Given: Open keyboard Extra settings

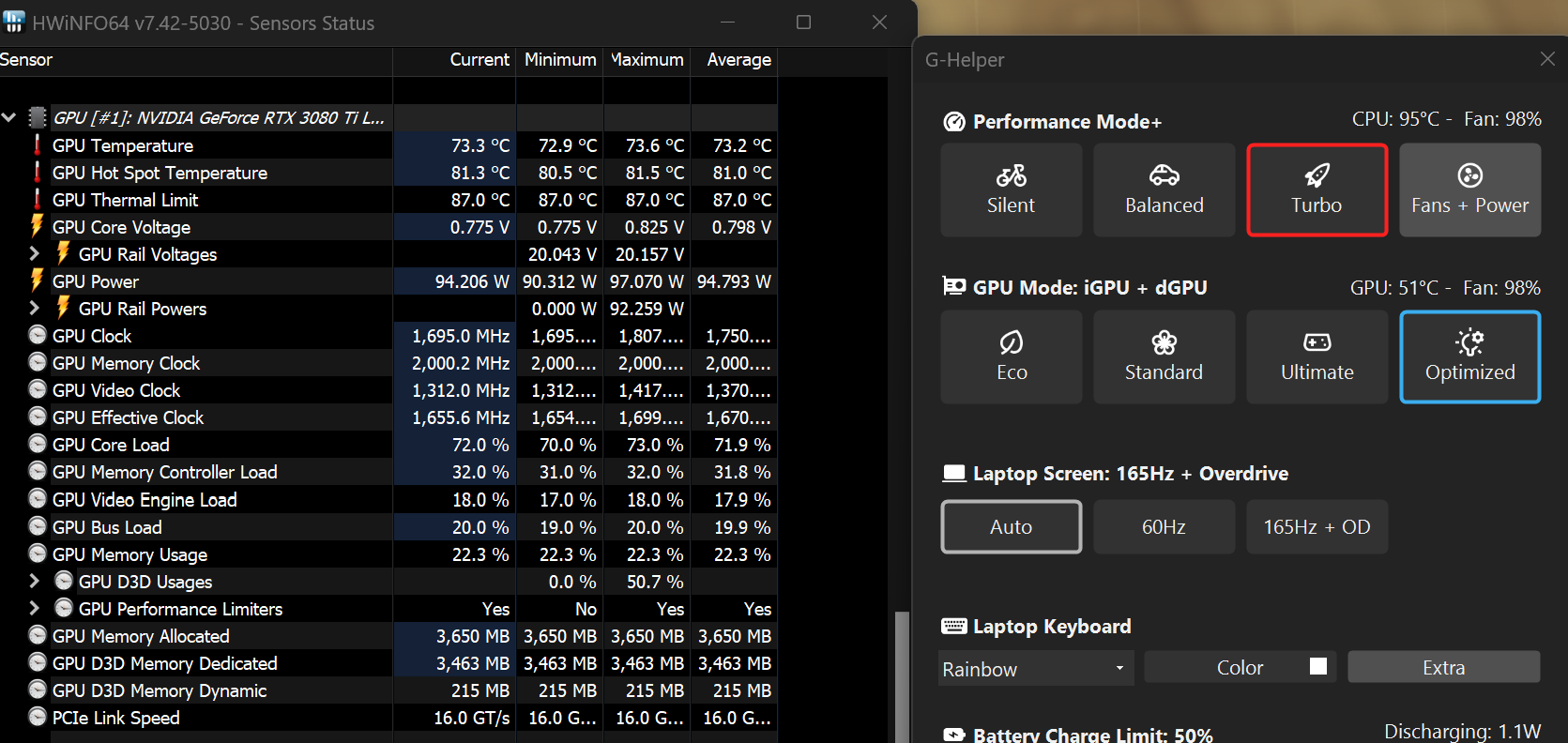Looking at the screenshot, I should pos(1443,667).
